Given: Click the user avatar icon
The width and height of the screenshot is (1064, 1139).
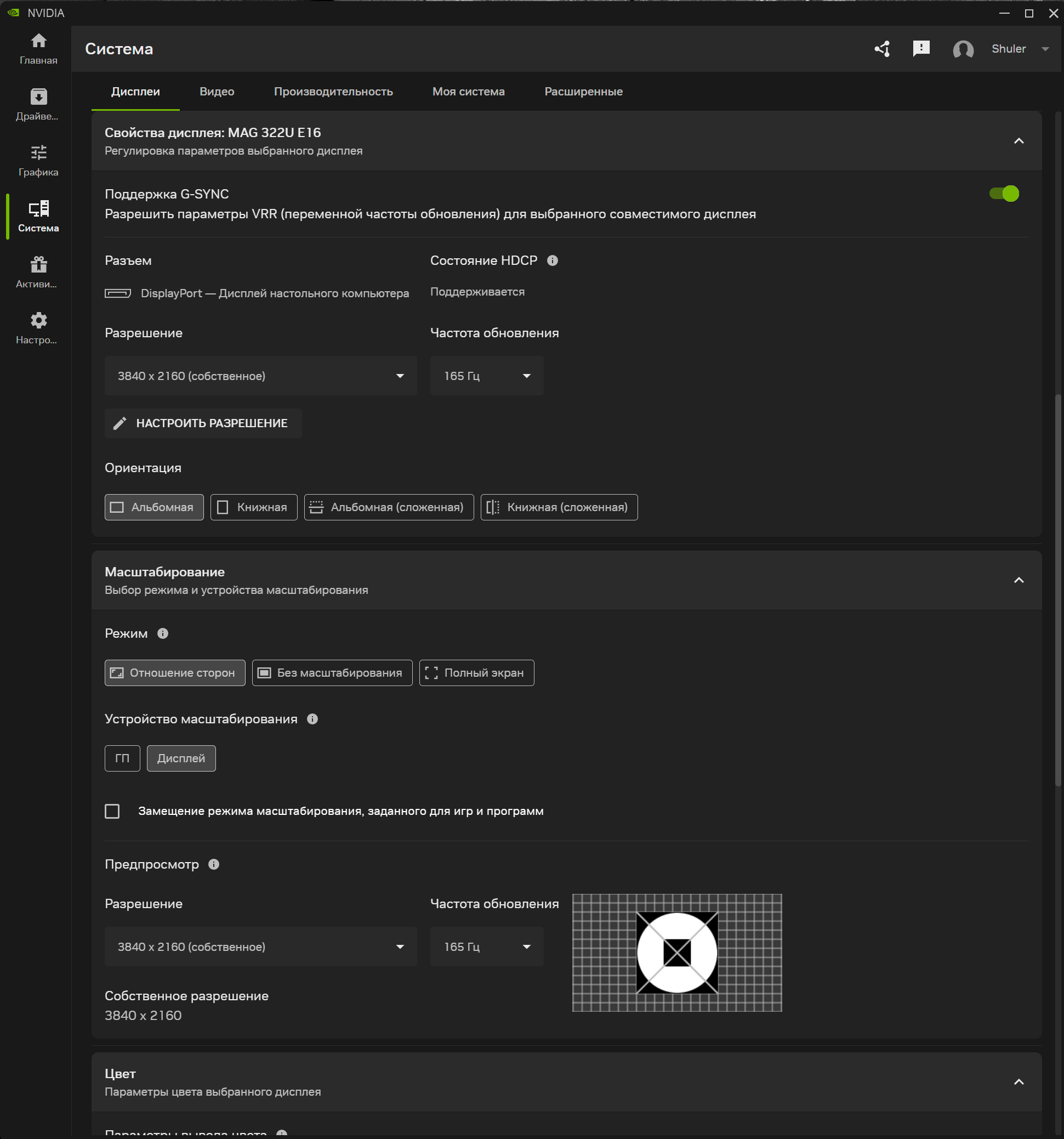Looking at the screenshot, I should tap(963, 49).
